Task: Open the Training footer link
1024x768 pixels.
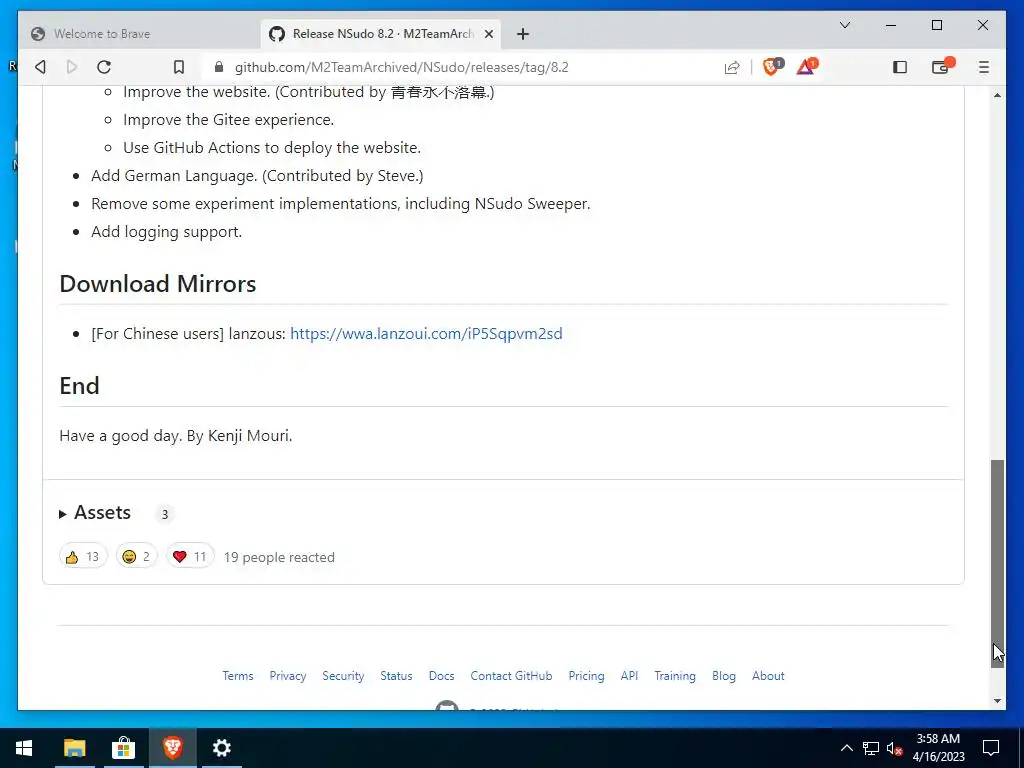Action: tap(675, 676)
